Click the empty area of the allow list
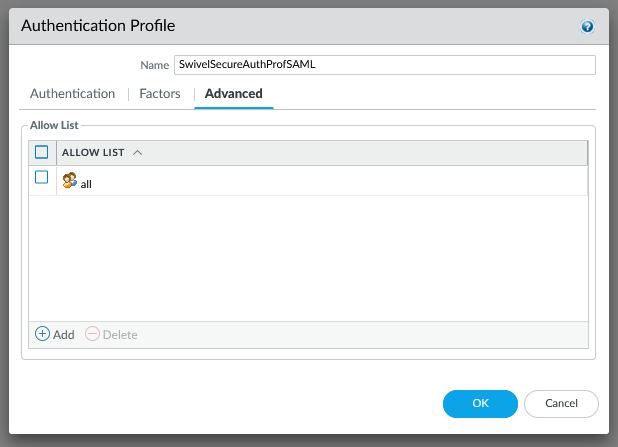 (307, 260)
